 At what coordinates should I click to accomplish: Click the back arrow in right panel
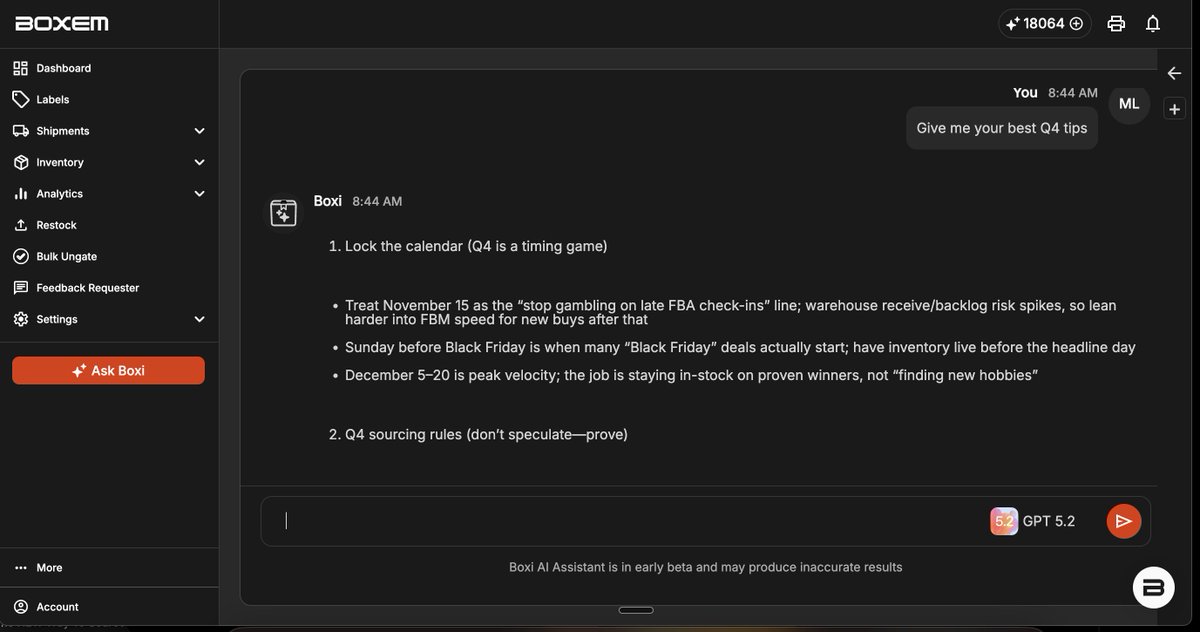tap(1174, 73)
